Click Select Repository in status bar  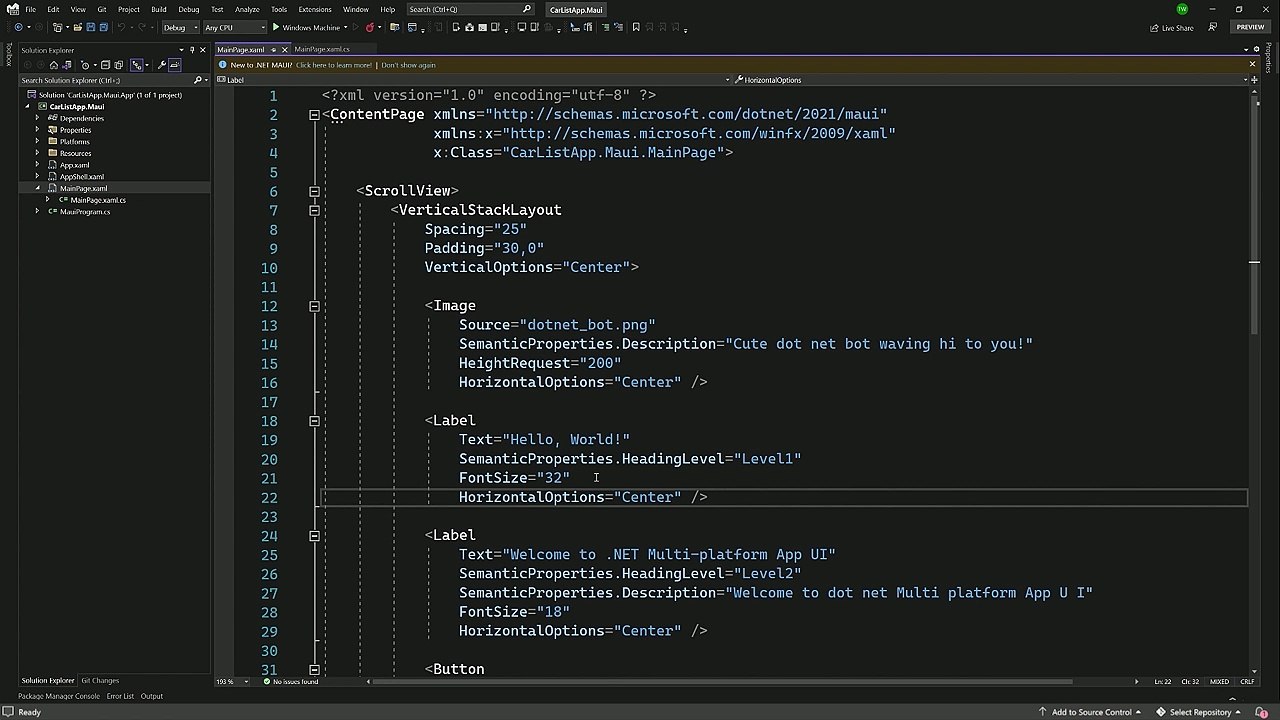[x=1200, y=712]
